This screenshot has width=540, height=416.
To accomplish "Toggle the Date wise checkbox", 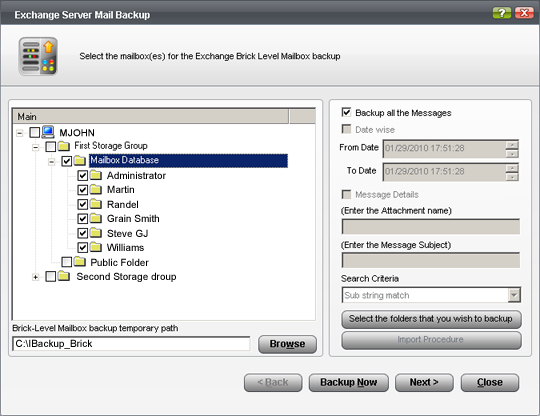I will [x=346, y=129].
